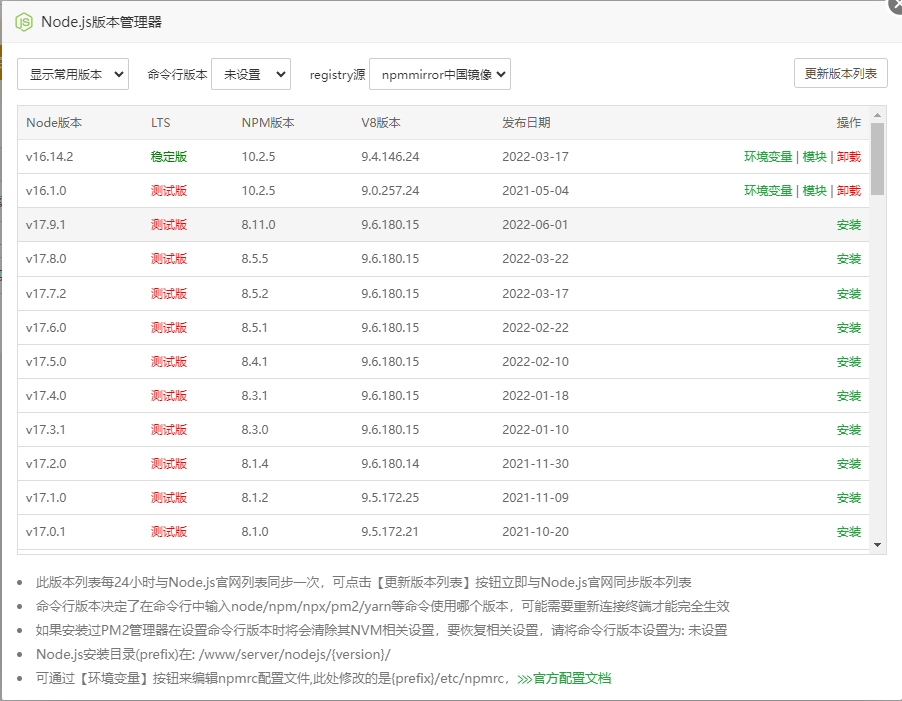This screenshot has width=902, height=701.
Task: Close the Node.js version manager dialog
Action: pyautogui.click(x=896, y=5)
